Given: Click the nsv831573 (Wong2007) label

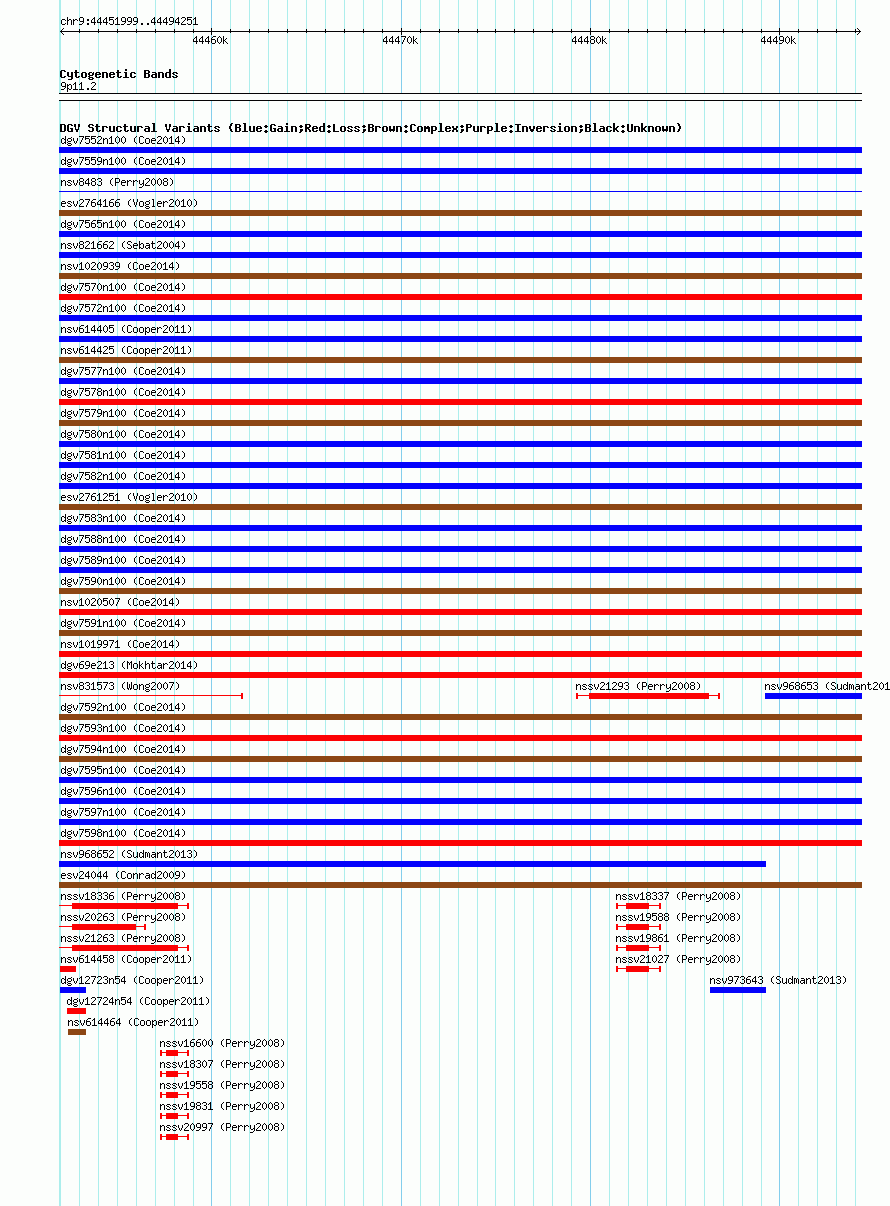Looking at the screenshot, I should pyautogui.click(x=120, y=686).
